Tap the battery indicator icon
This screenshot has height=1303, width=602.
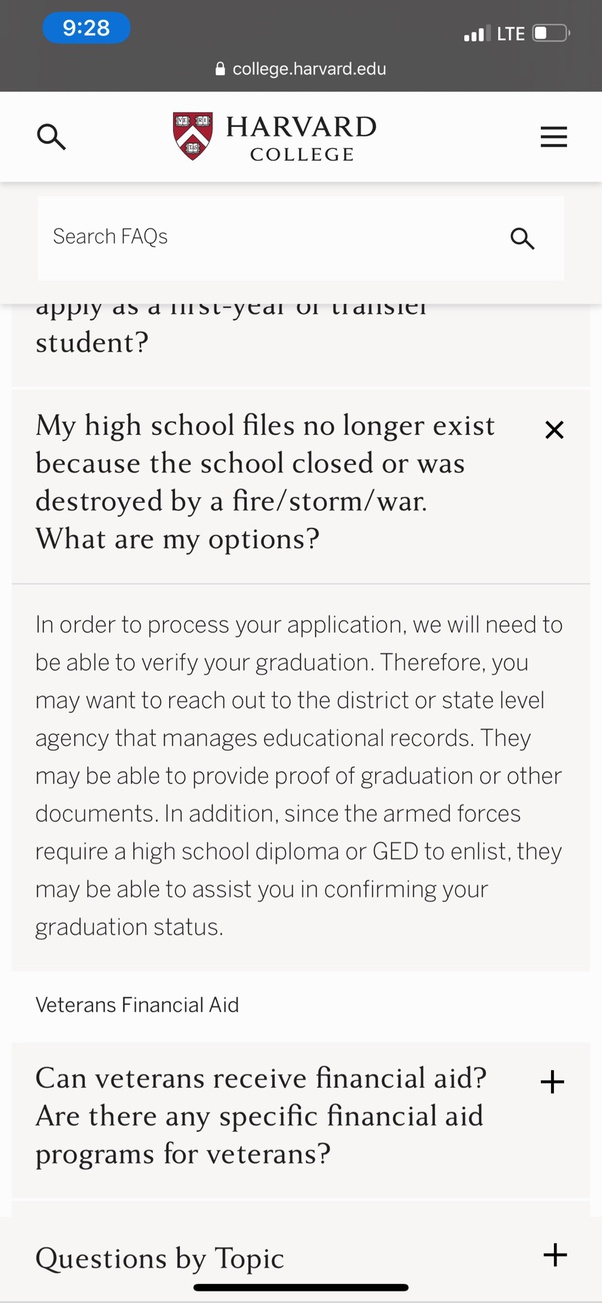549,33
